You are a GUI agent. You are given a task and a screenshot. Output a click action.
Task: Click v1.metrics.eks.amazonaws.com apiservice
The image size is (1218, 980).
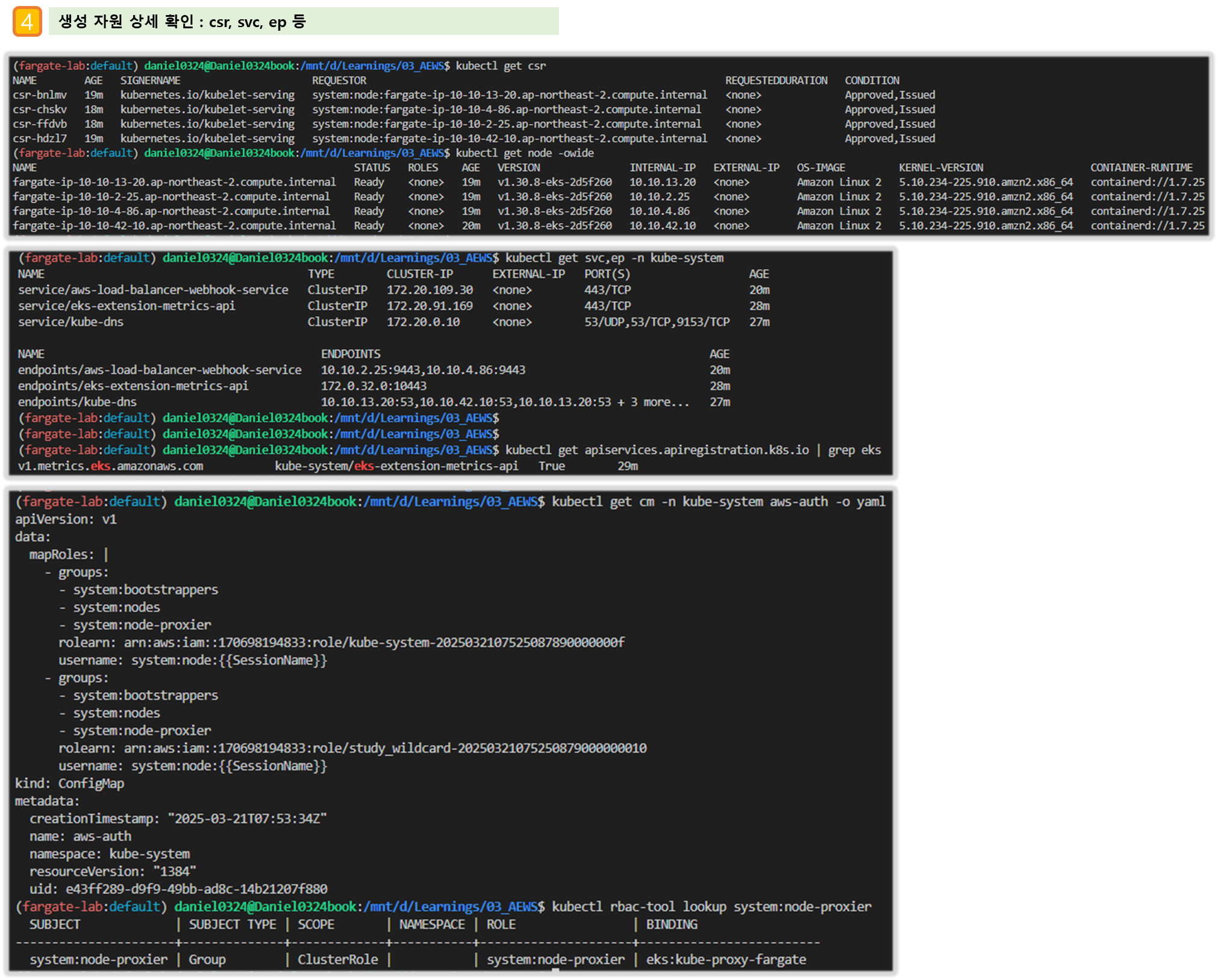(x=110, y=466)
